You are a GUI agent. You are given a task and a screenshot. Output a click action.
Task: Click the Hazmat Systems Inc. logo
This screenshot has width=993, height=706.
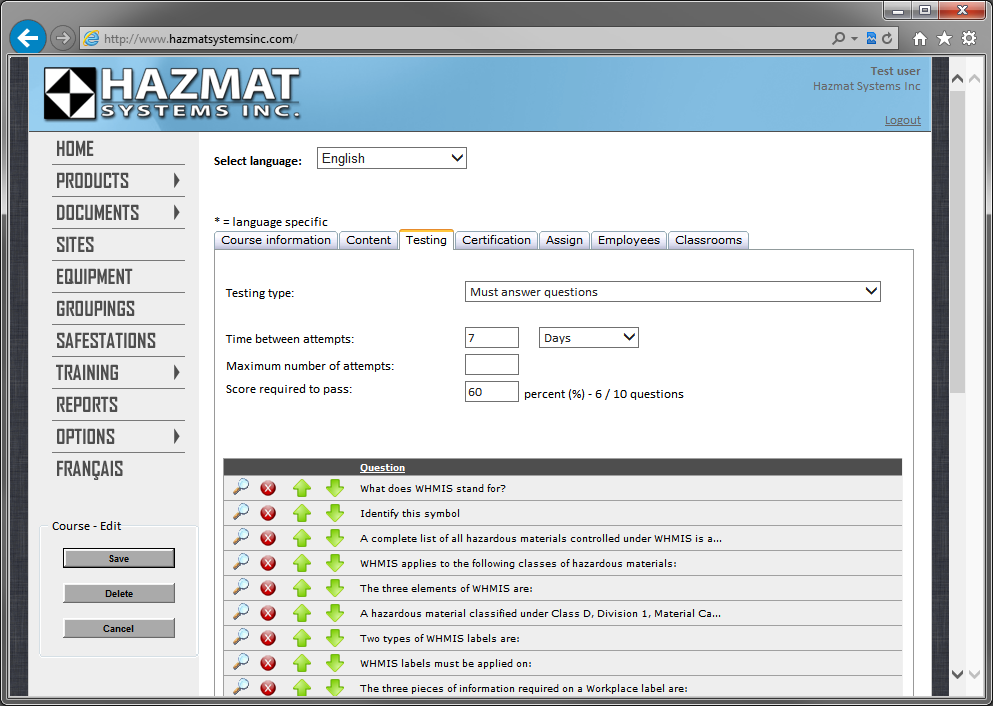pyautogui.click(x=171, y=93)
